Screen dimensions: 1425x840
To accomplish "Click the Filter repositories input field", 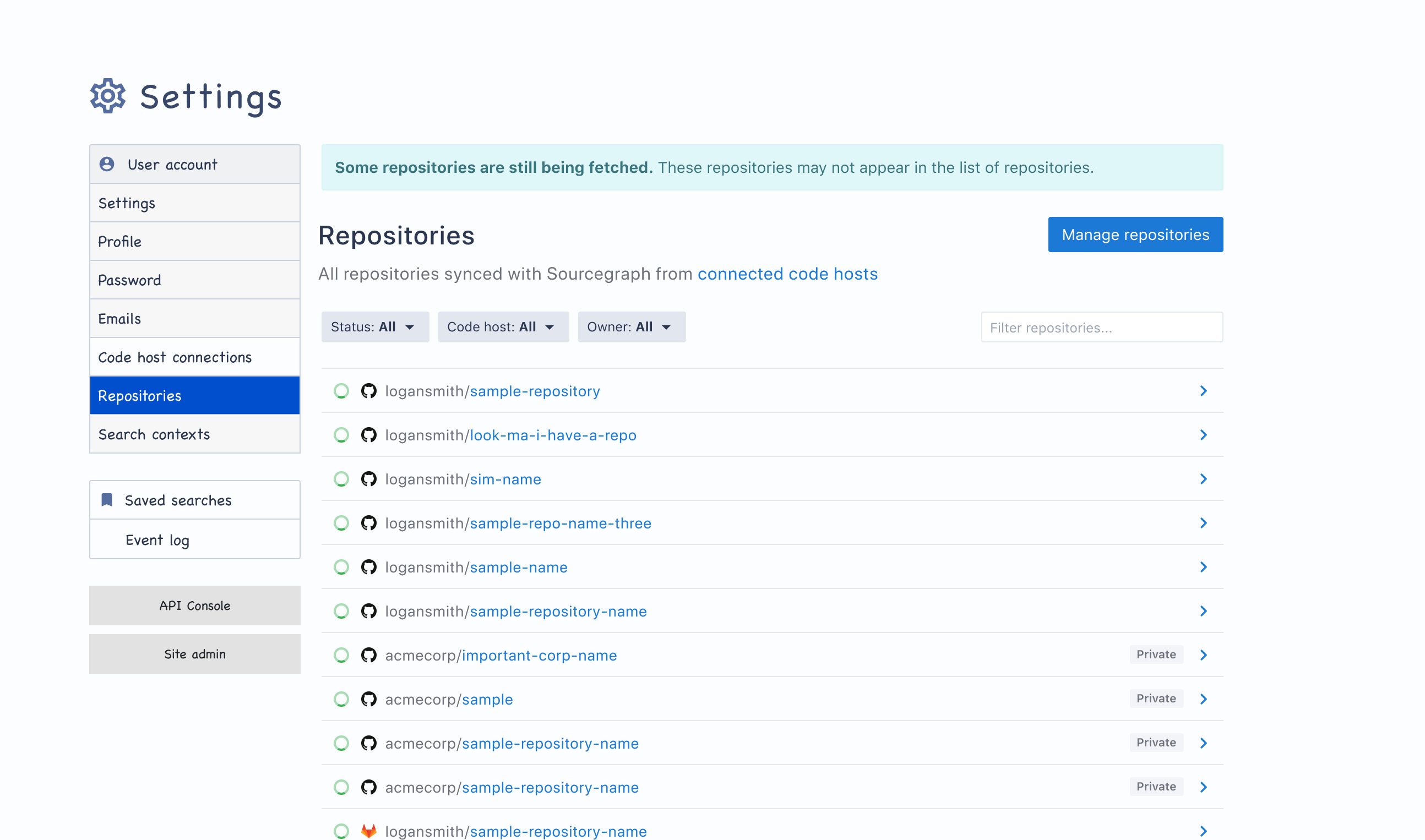I will coord(1101,327).
